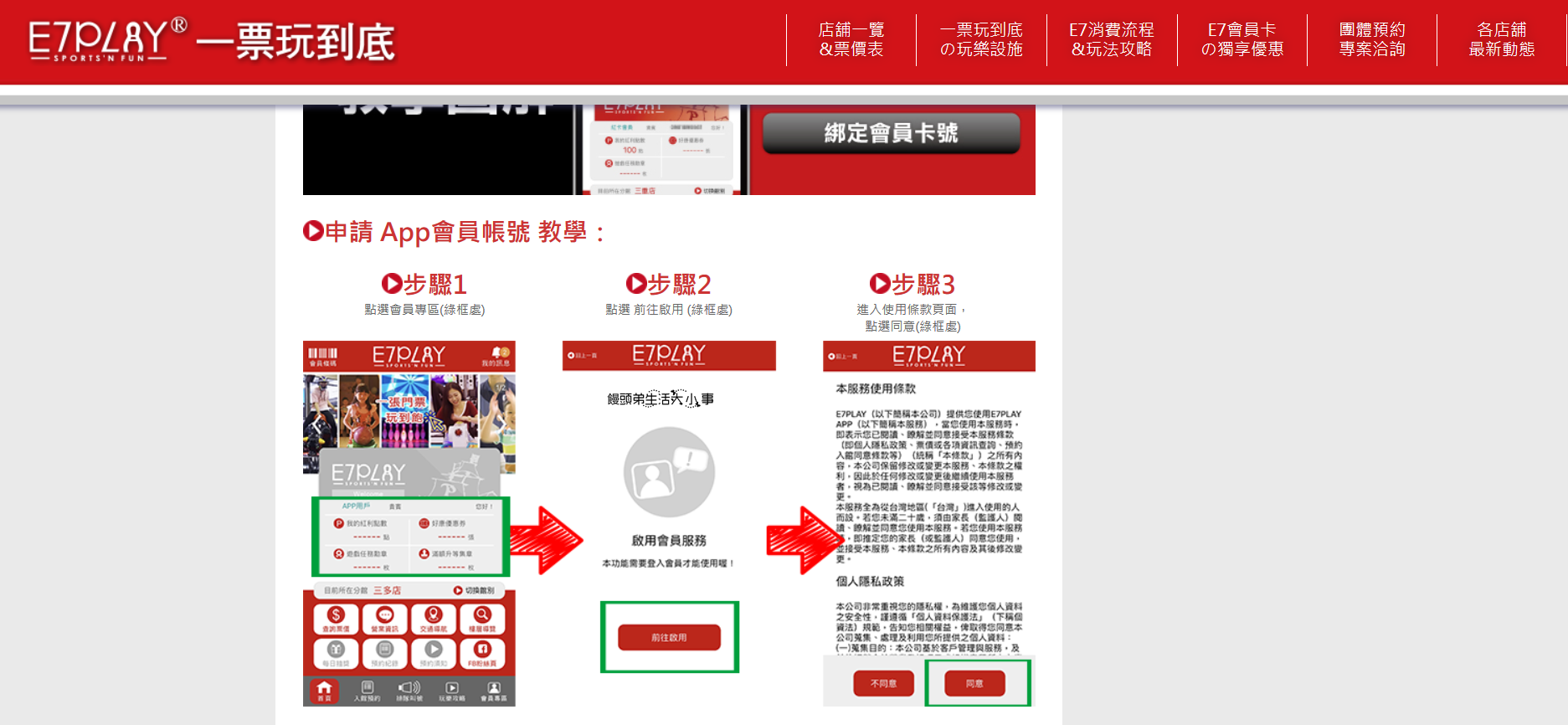Click the phone mockup image in top banner

click(661, 149)
